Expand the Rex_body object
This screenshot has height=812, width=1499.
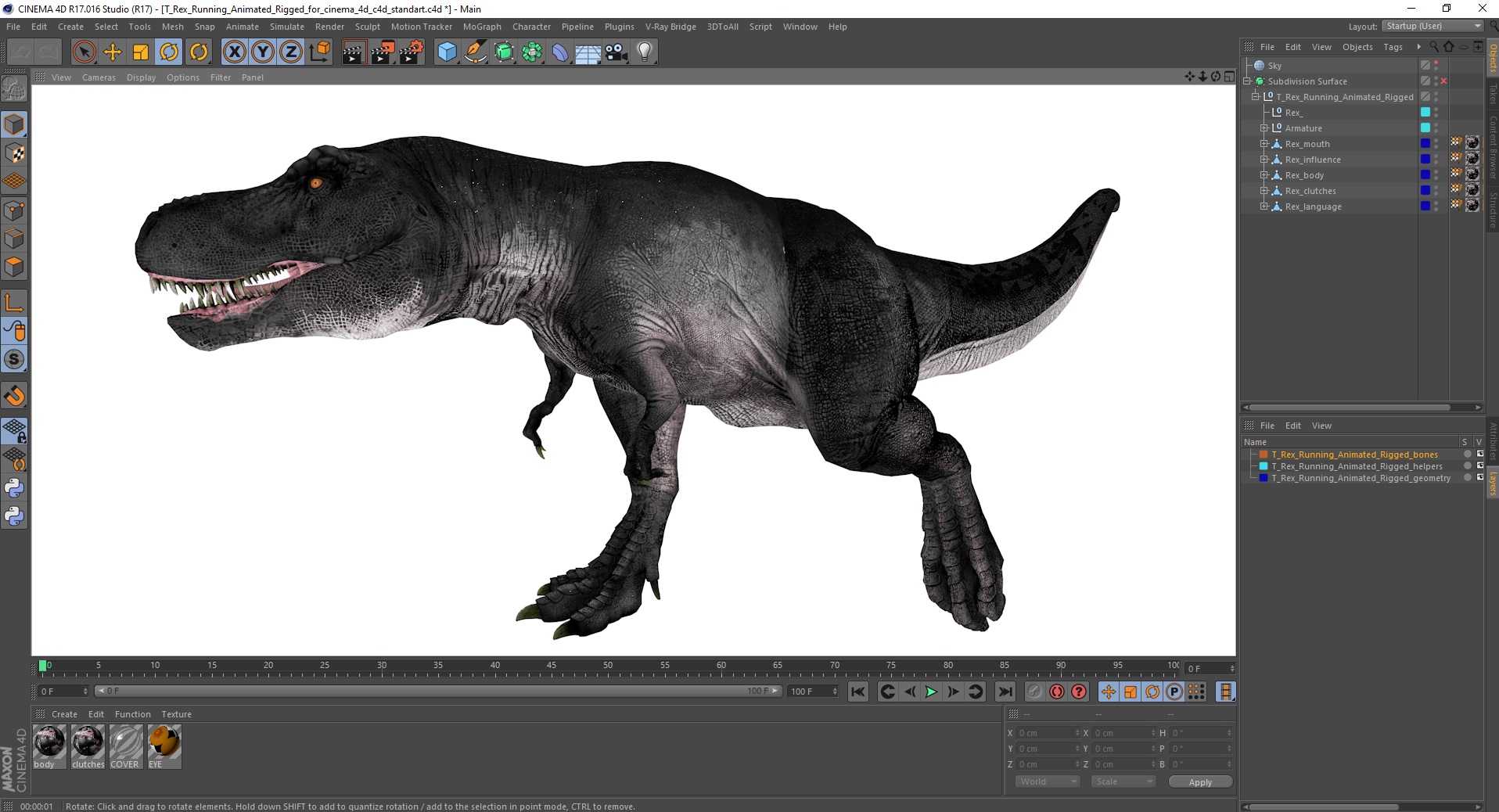pyautogui.click(x=1264, y=175)
